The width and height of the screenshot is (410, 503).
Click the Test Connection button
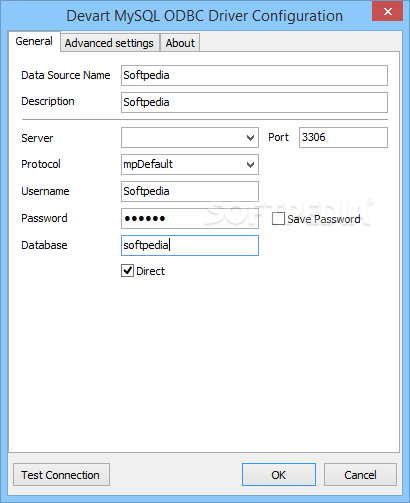point(61,474)
